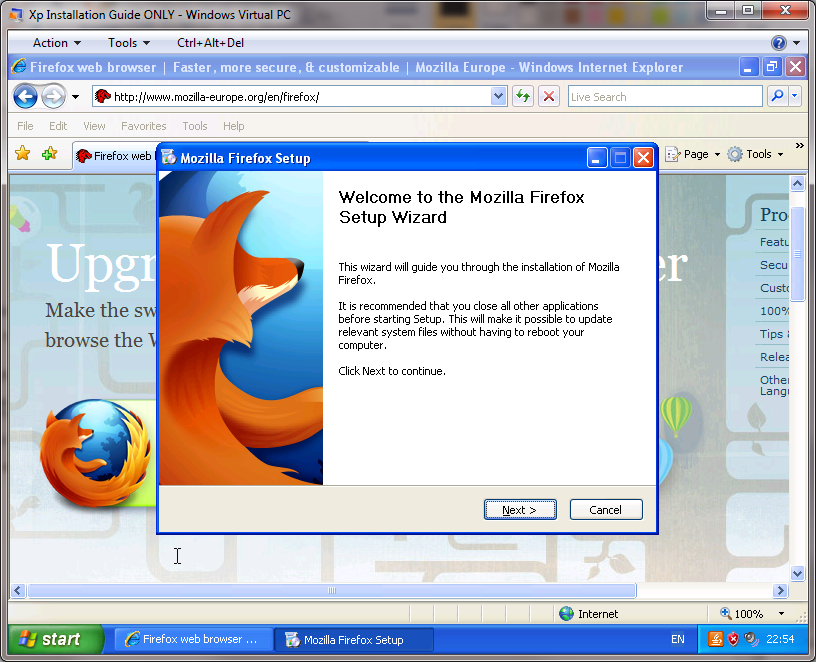Screen dimensions: 816x662
Task: Open the zoom level dropdown arrow
Action: [781, 614]
